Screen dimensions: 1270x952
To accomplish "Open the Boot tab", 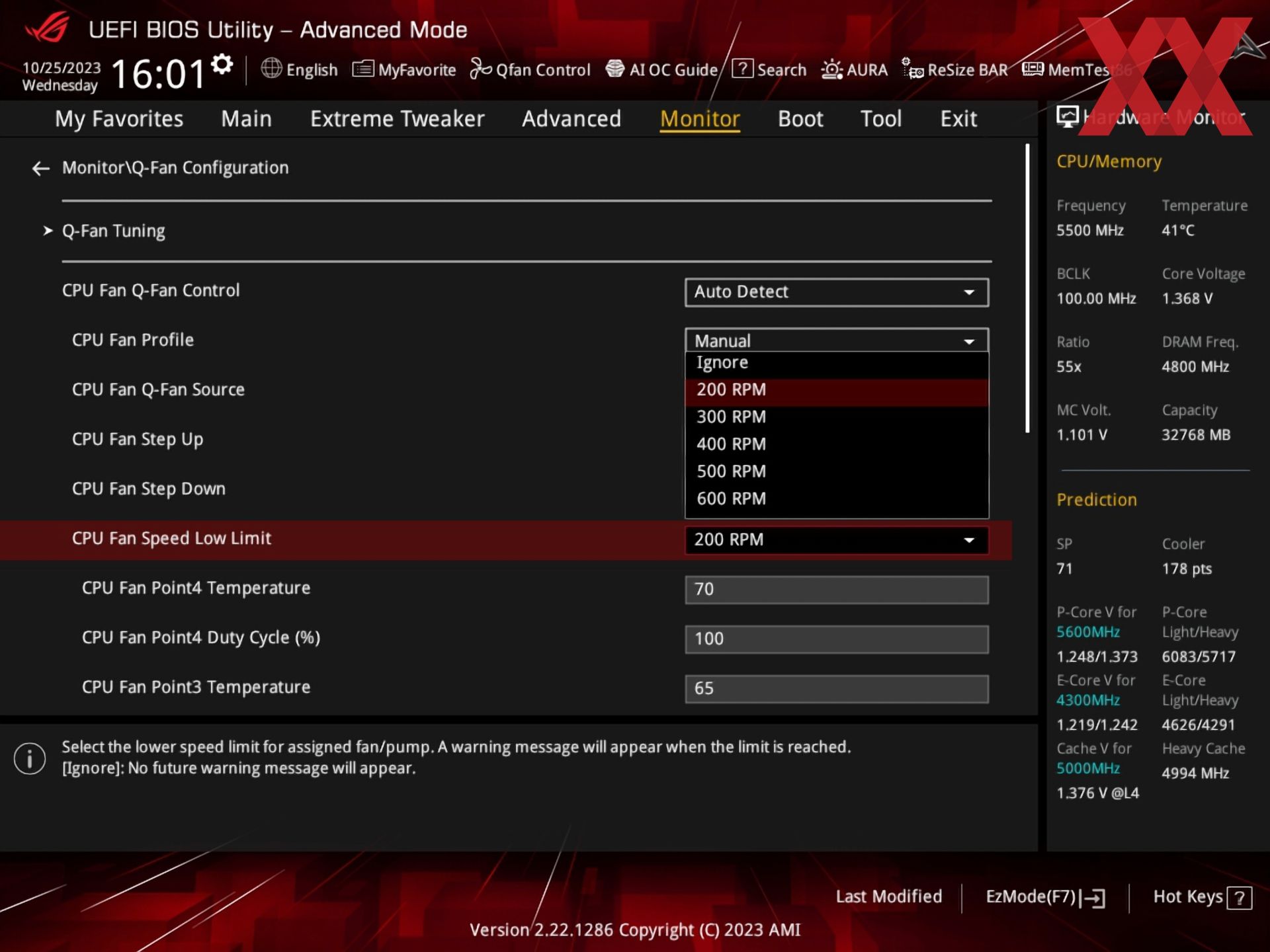I will pyautogui.click(x=800, y=119).
